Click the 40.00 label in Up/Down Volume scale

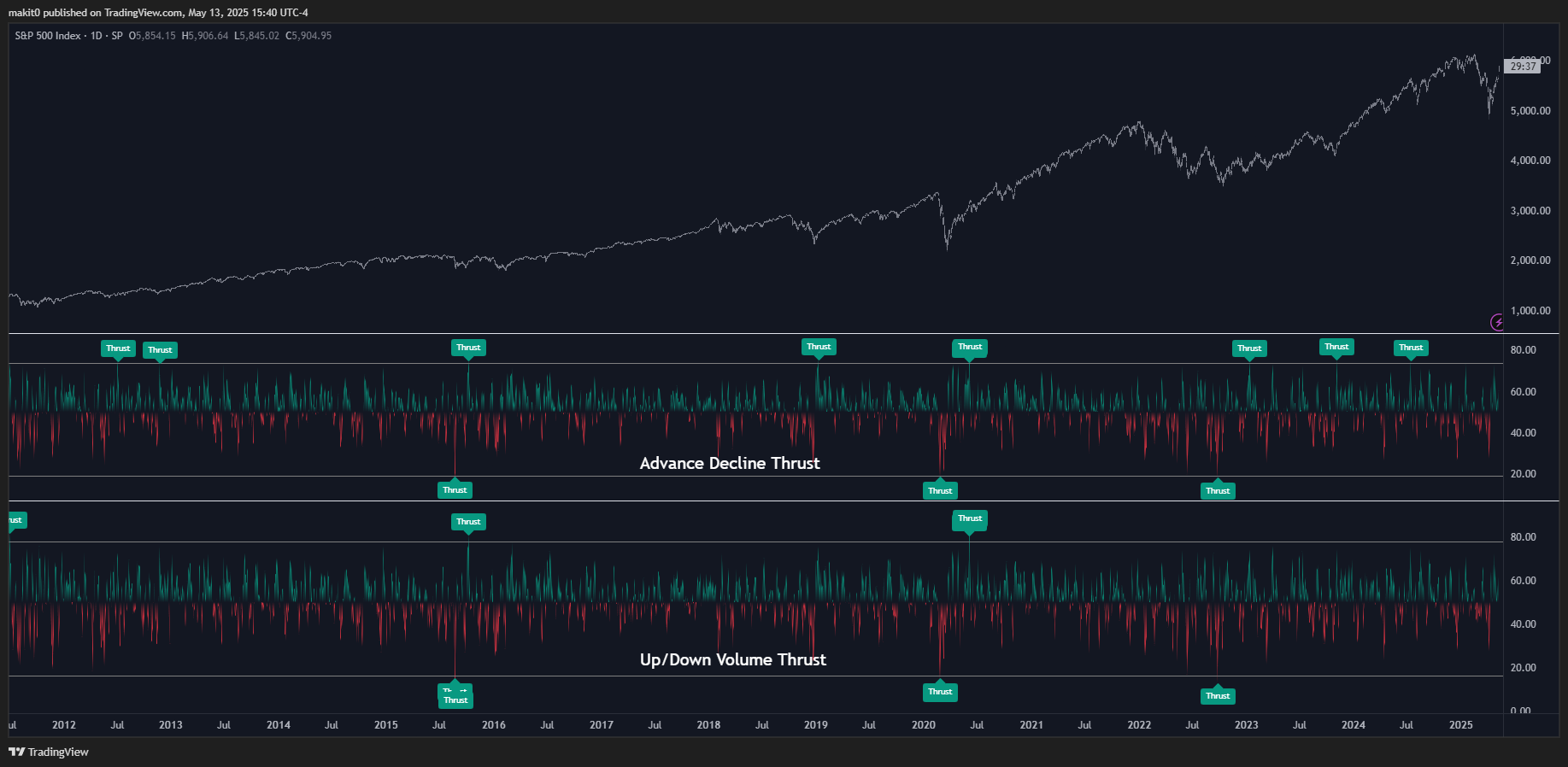[x=1524, y=624]
